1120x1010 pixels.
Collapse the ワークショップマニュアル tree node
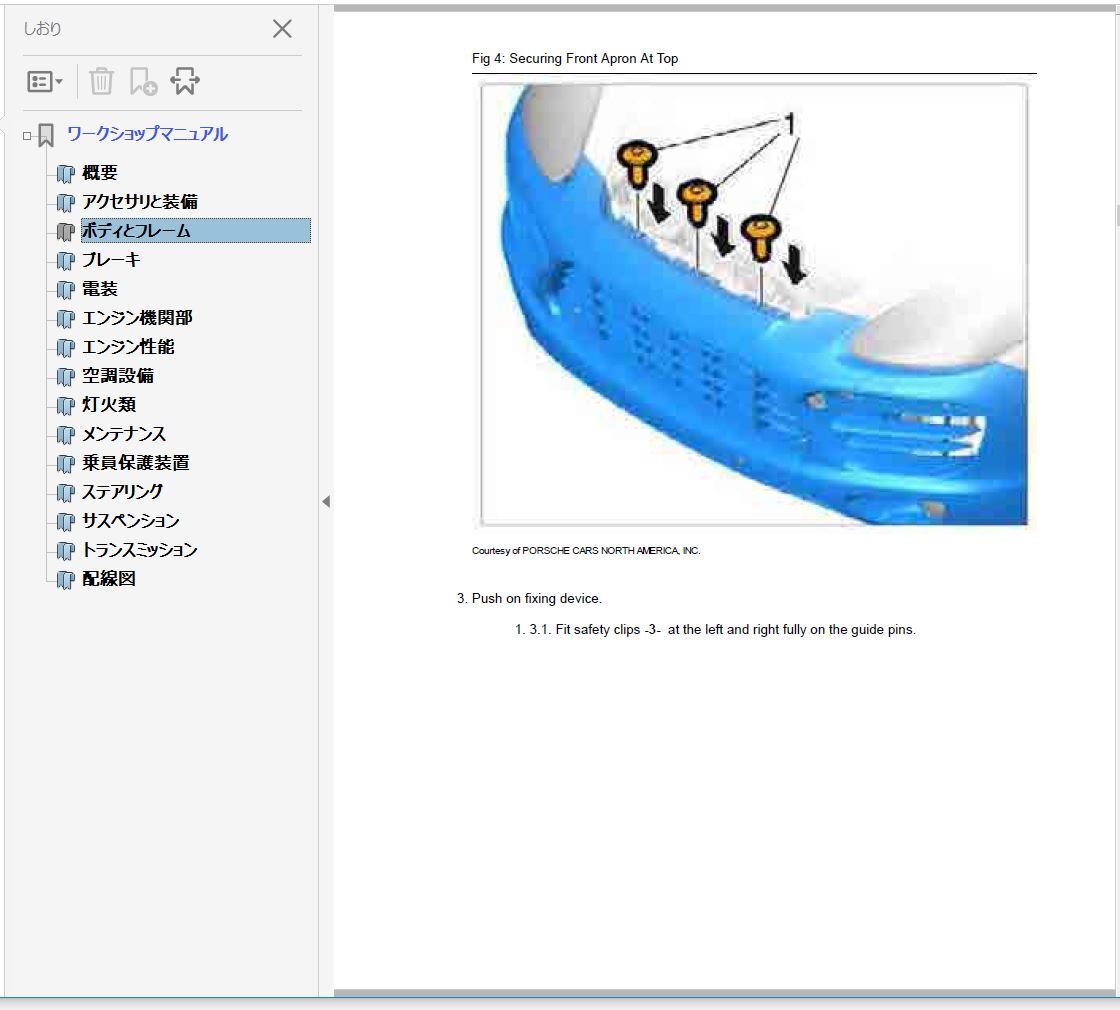(27, 136)
